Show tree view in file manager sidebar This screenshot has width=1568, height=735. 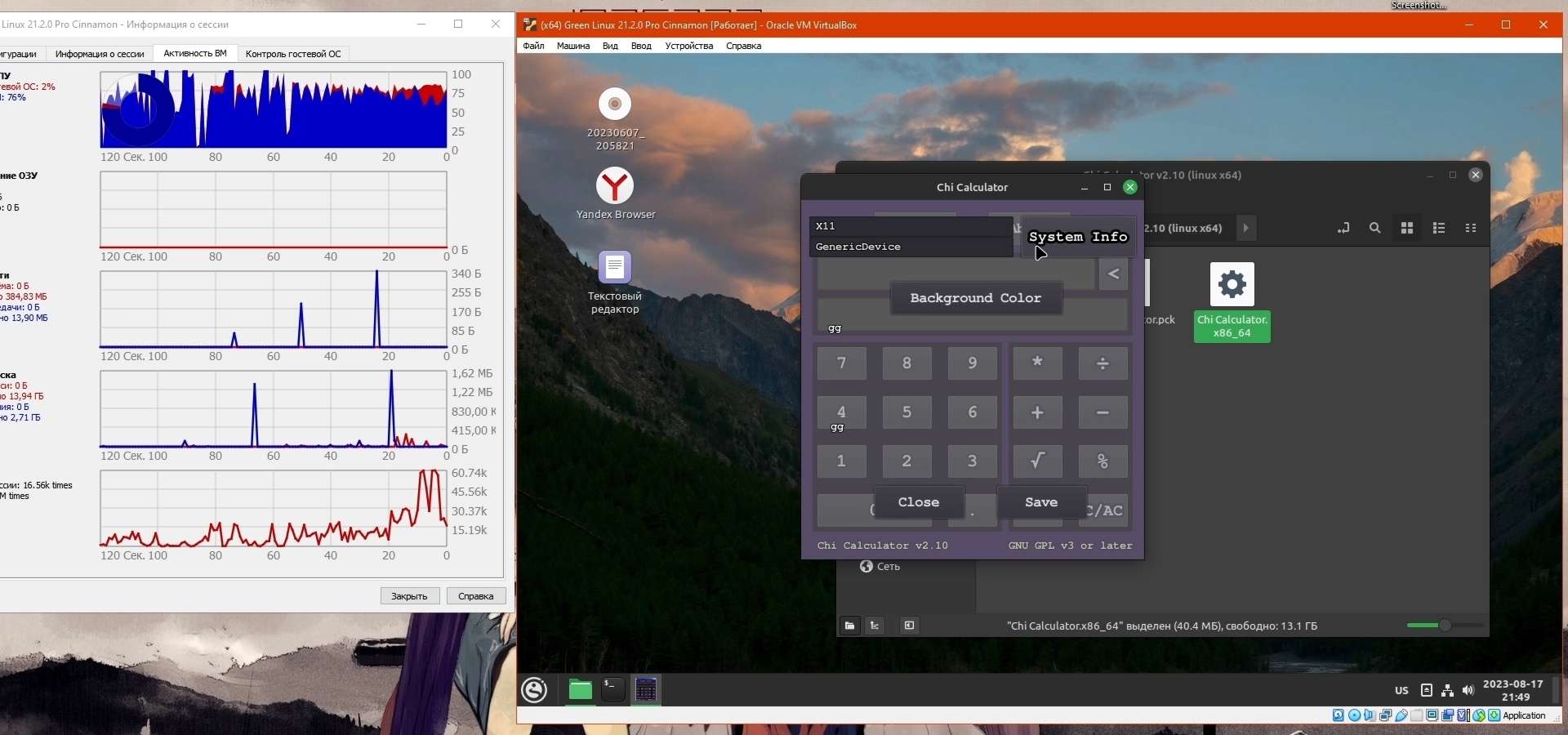pyautogui.click(x=875, y=626)
